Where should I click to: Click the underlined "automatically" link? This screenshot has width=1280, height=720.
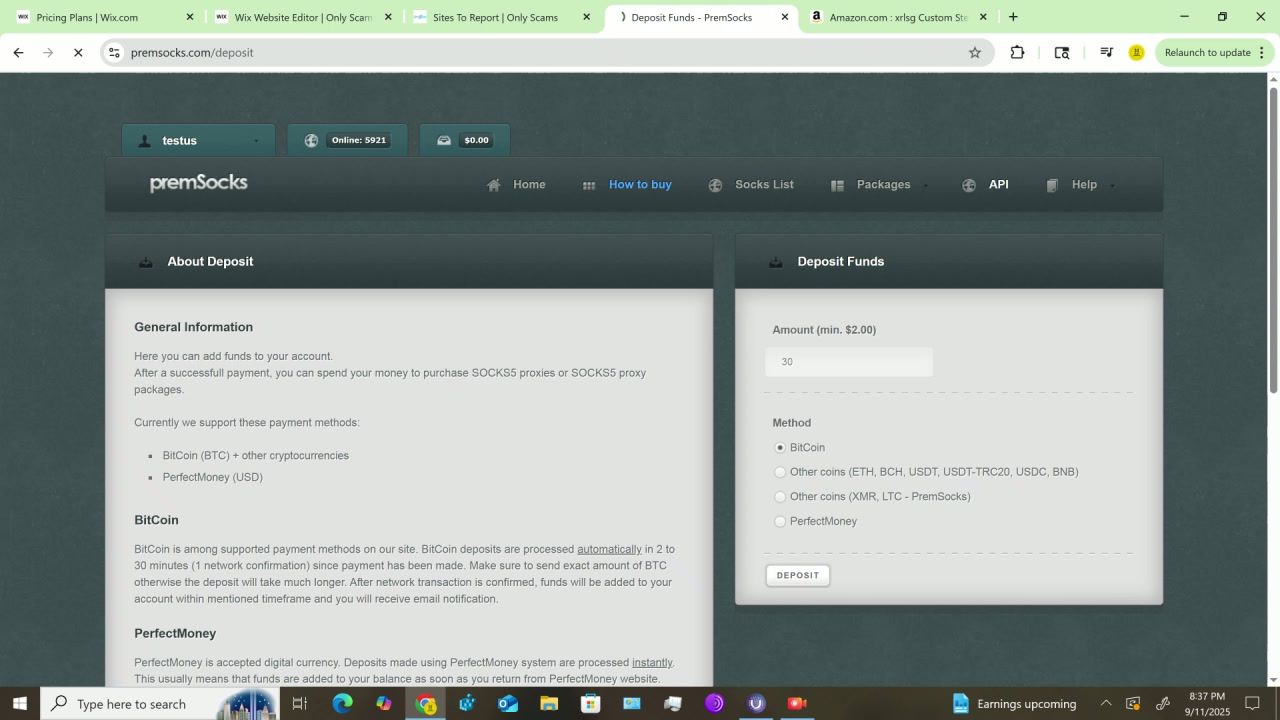609,549
